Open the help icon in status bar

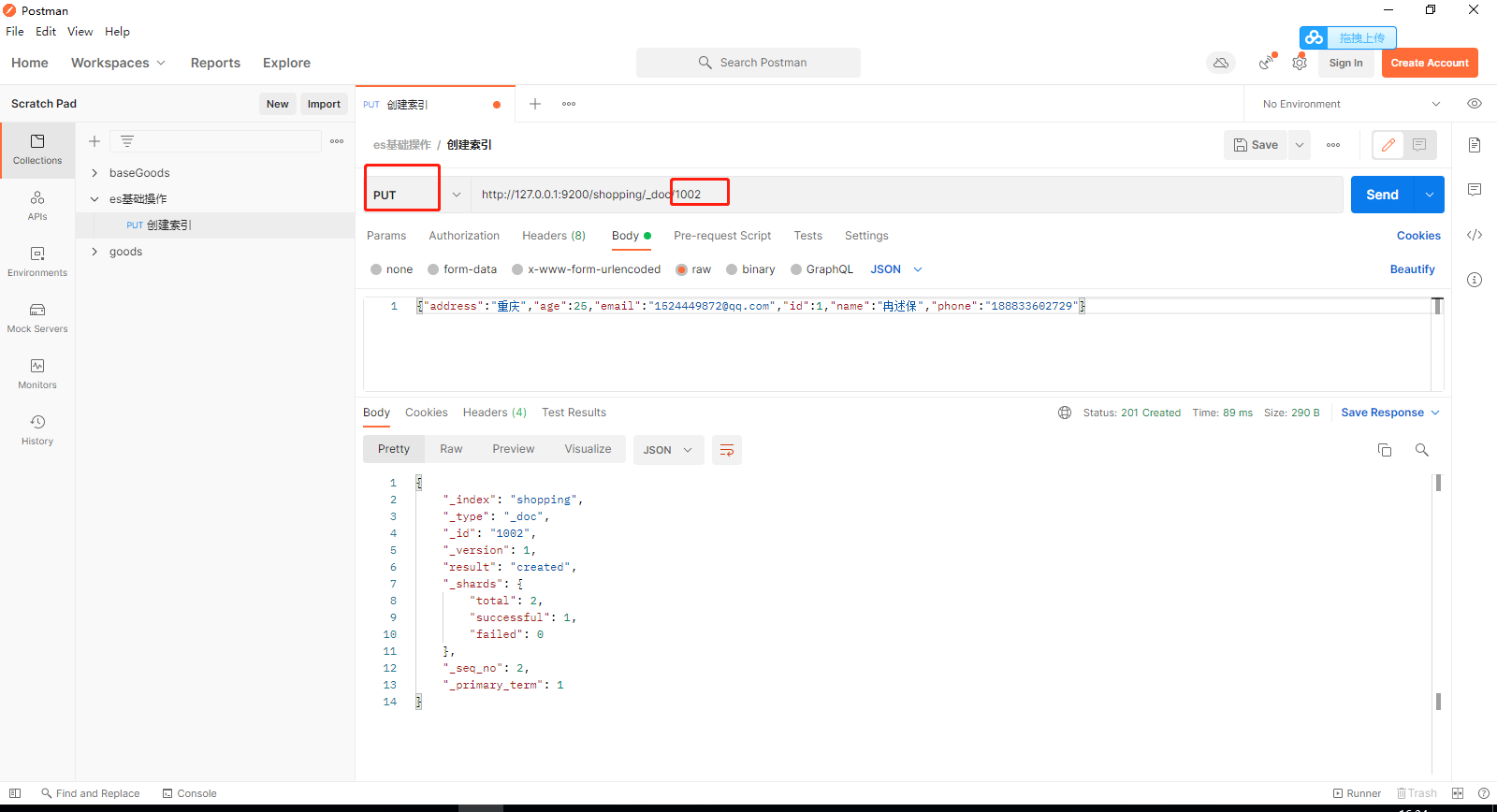(x=1484, y=793)
